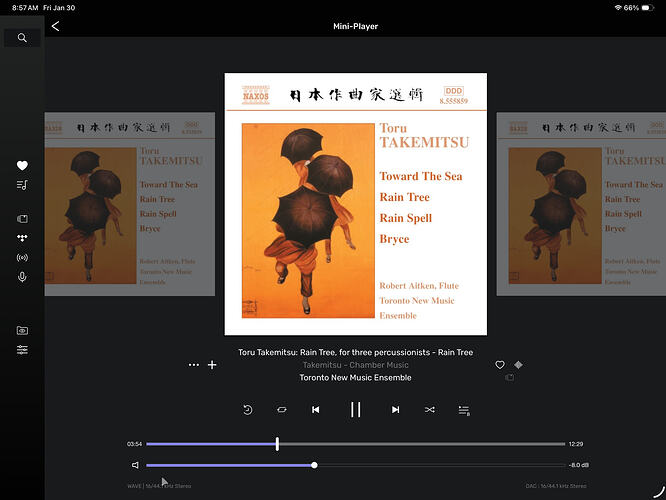666x500 pixels.
Task: Click the playback progress bar handle
Action: [277, 444]
